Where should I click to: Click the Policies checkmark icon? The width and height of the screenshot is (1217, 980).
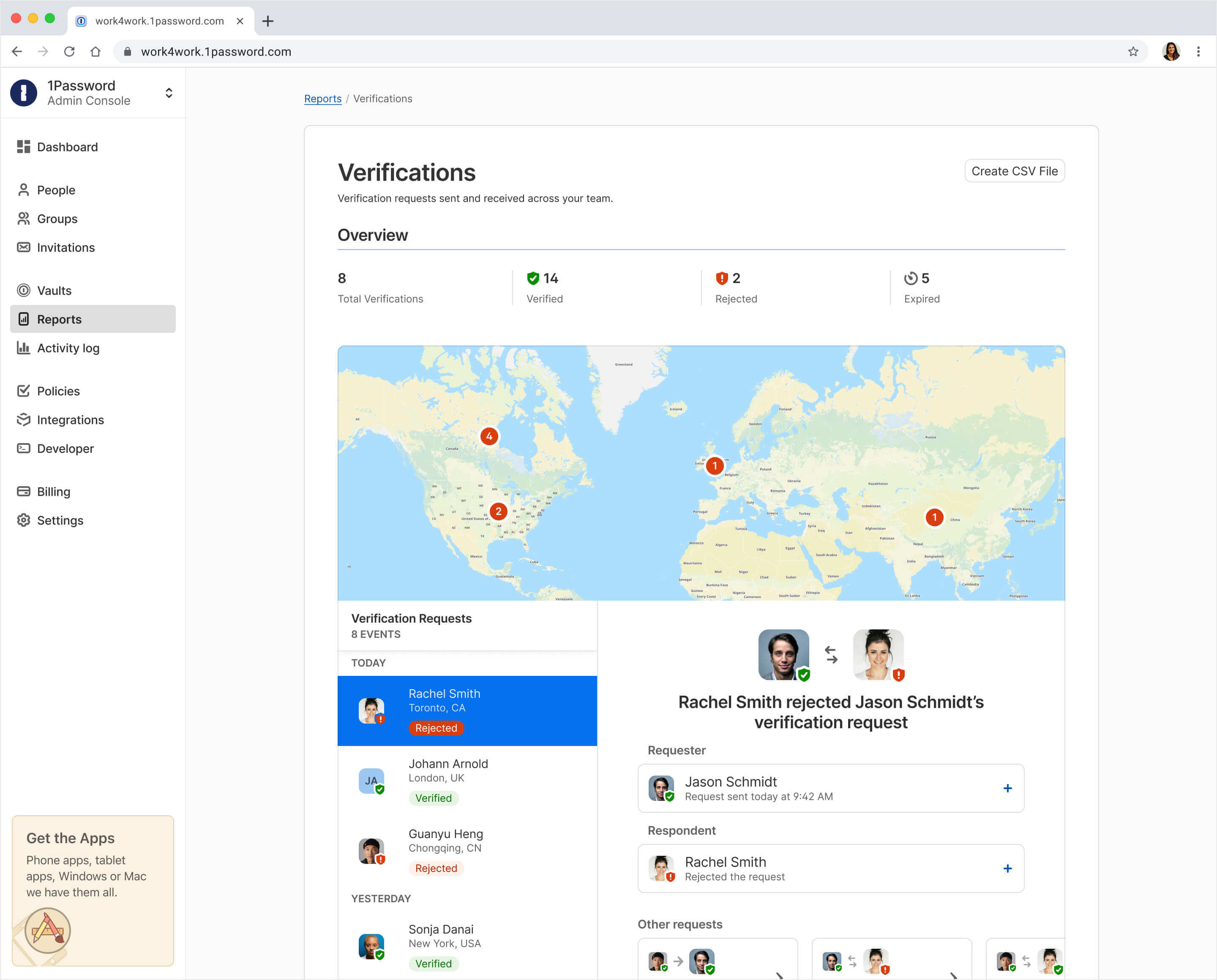click(23, 391)
